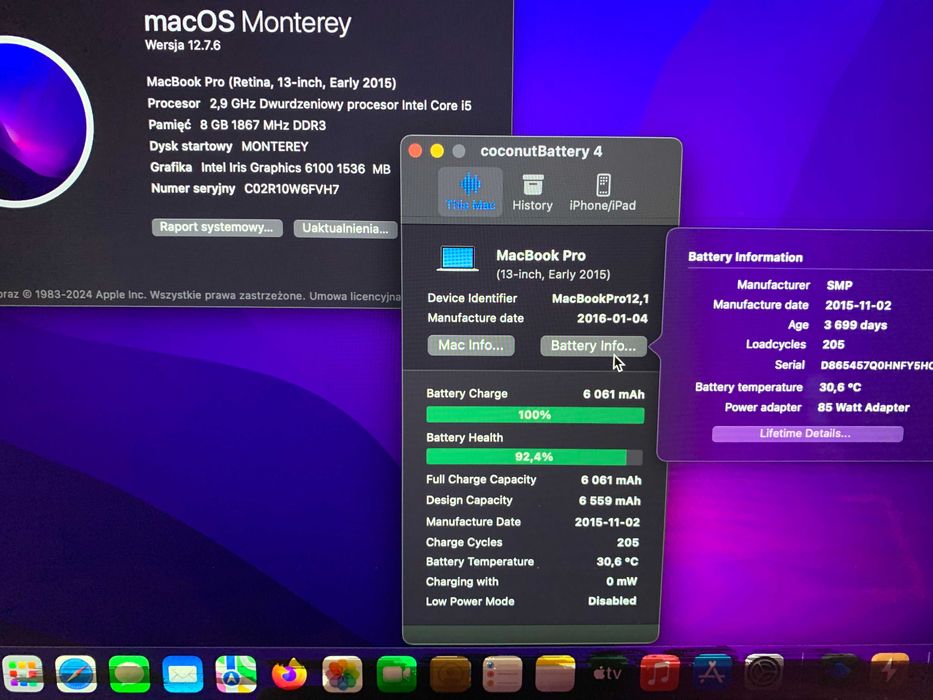933x700 pixels.
Task: Open the App Store from the Dock
Action: click(712, 673)
